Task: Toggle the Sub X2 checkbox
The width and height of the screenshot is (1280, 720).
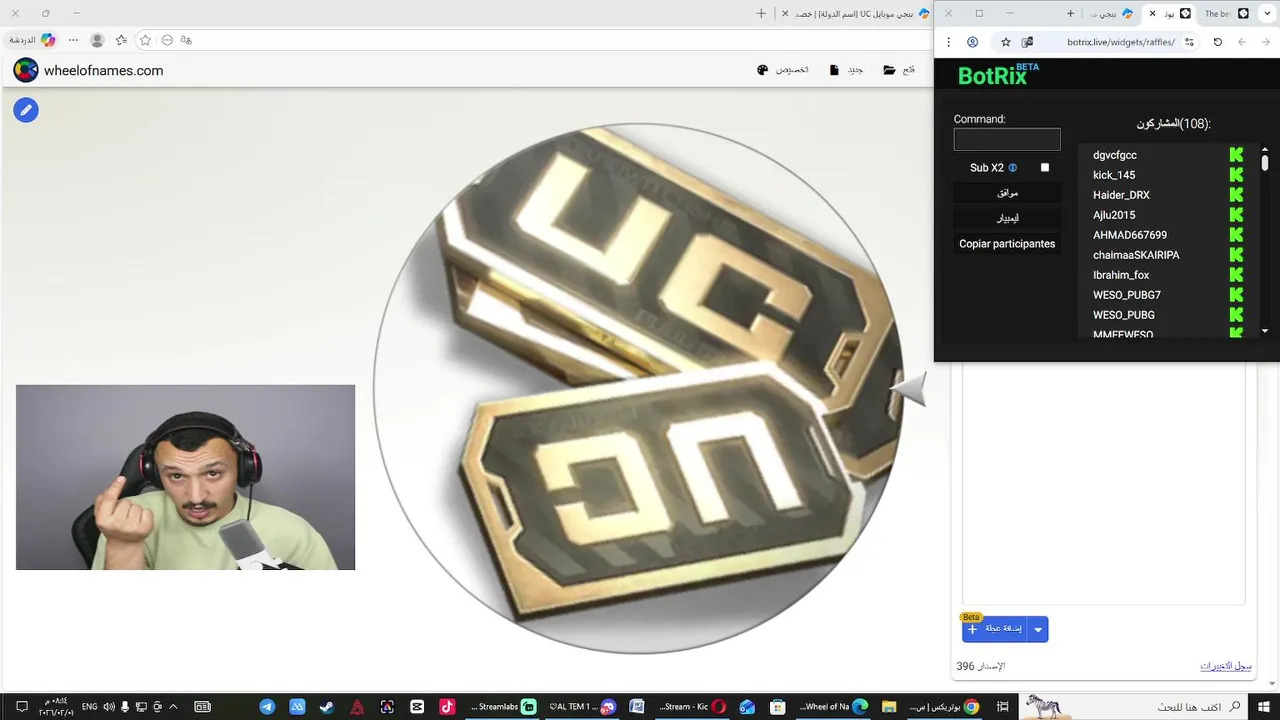Action: pos(1045,168)
